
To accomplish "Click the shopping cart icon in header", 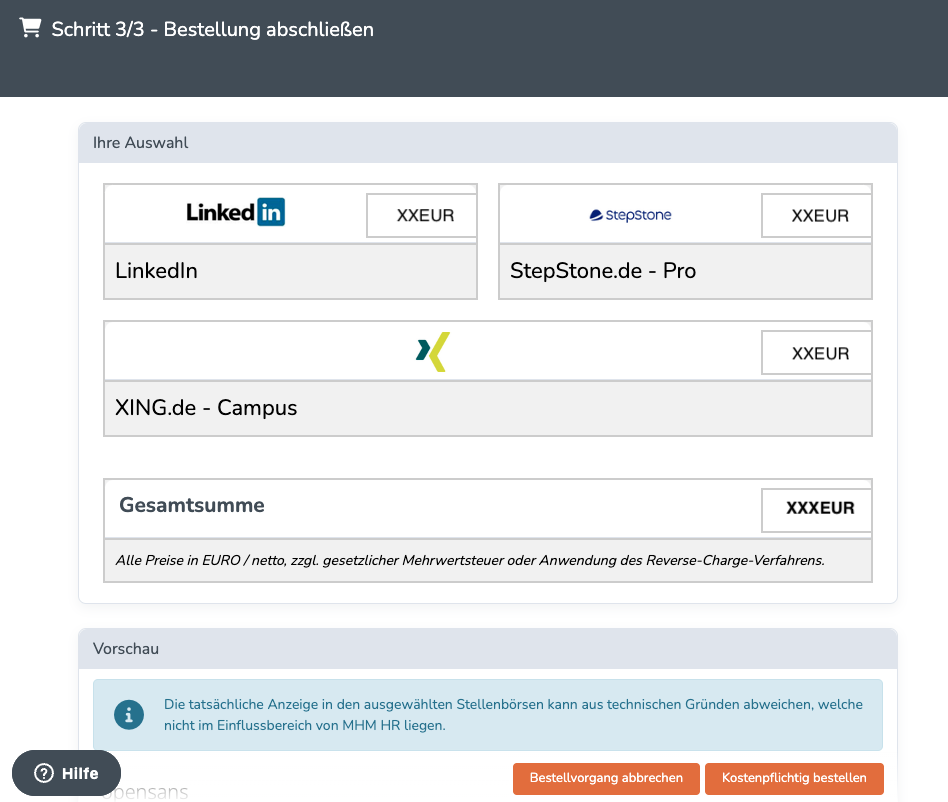I will (x=30, y=28).
